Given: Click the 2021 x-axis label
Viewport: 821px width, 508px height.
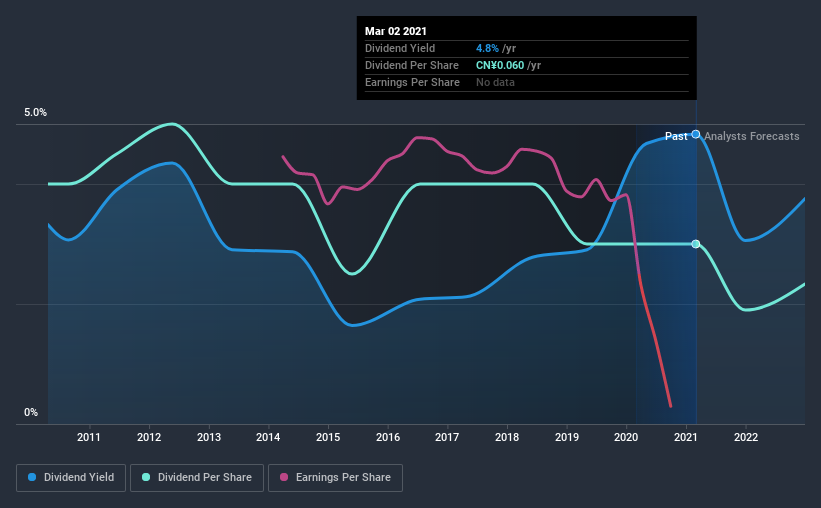Looking at the screenshot, I should (x=686, y=437).
